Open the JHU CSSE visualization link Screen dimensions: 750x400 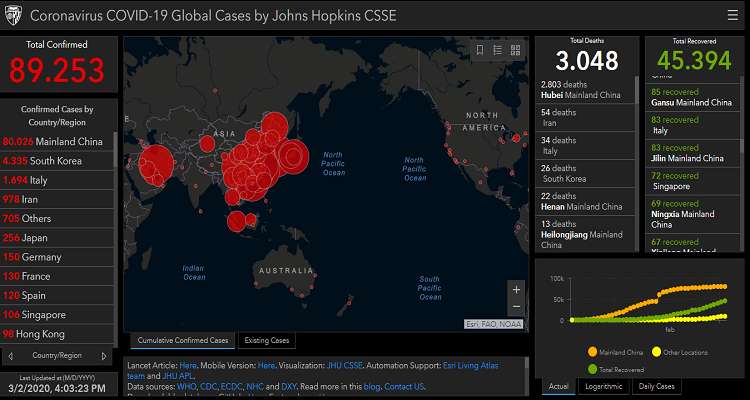[346, 366]
